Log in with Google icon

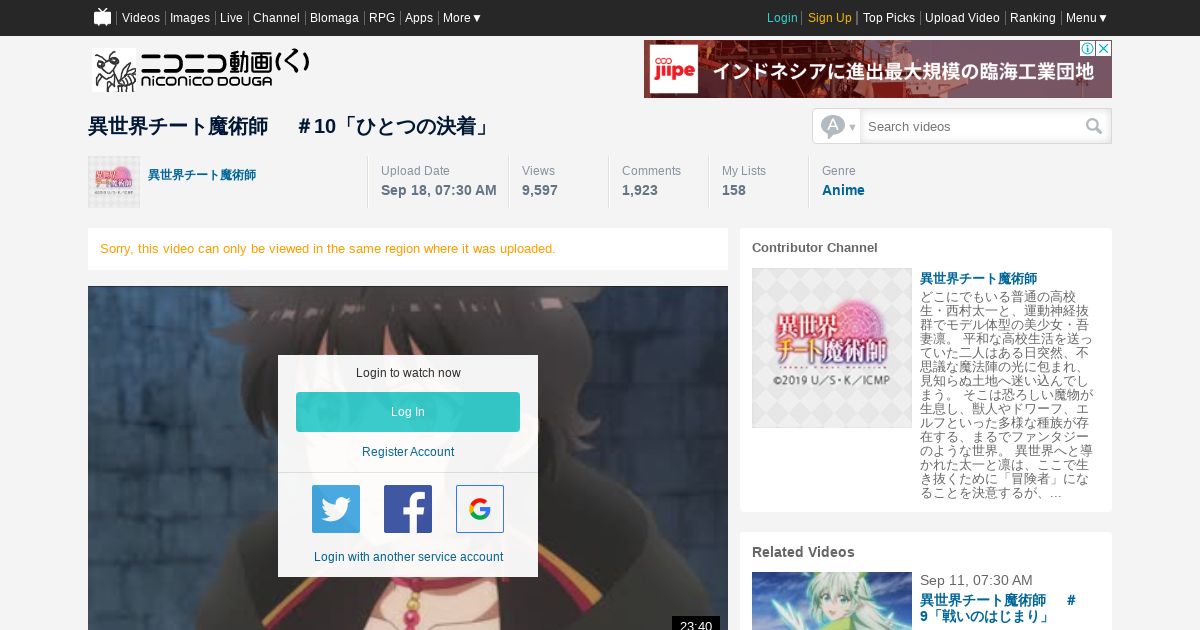480,509
